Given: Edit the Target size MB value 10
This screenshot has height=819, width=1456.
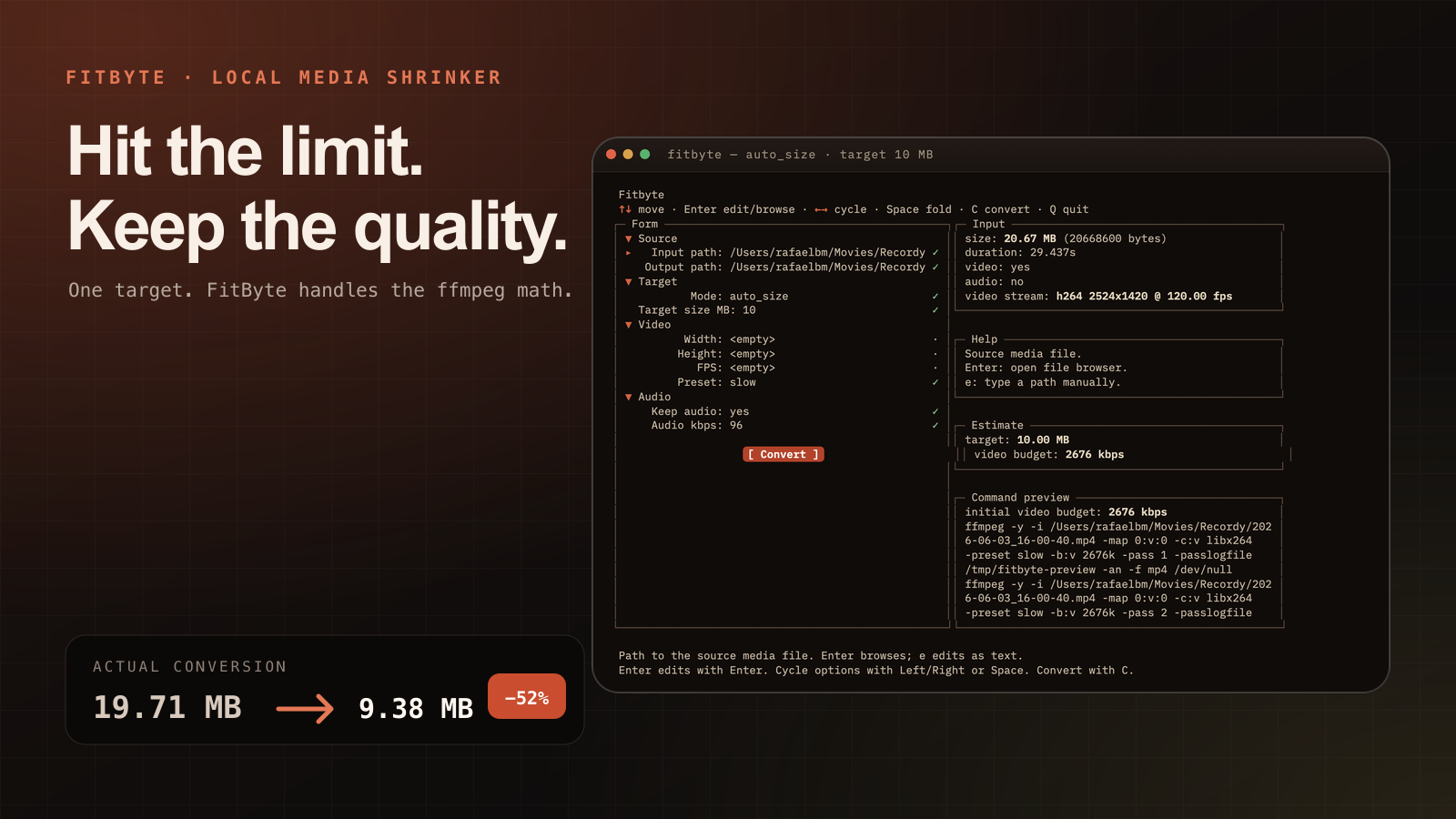Looking at the screenshot, I should coord(749,310).
